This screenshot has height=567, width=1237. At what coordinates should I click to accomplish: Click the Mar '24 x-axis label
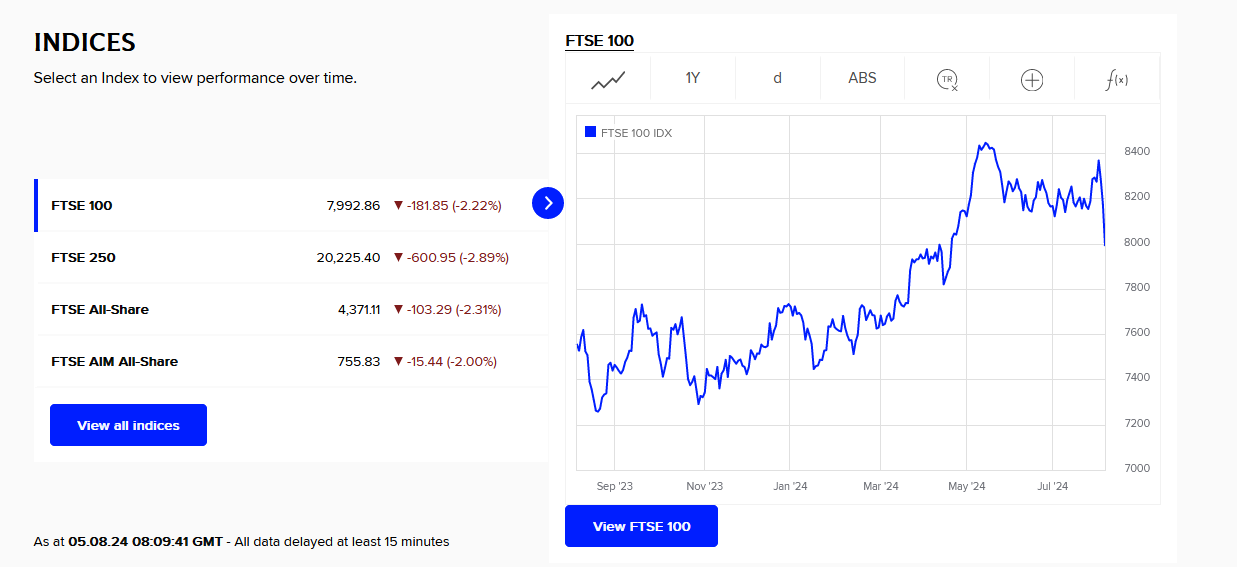coord(881,486)
